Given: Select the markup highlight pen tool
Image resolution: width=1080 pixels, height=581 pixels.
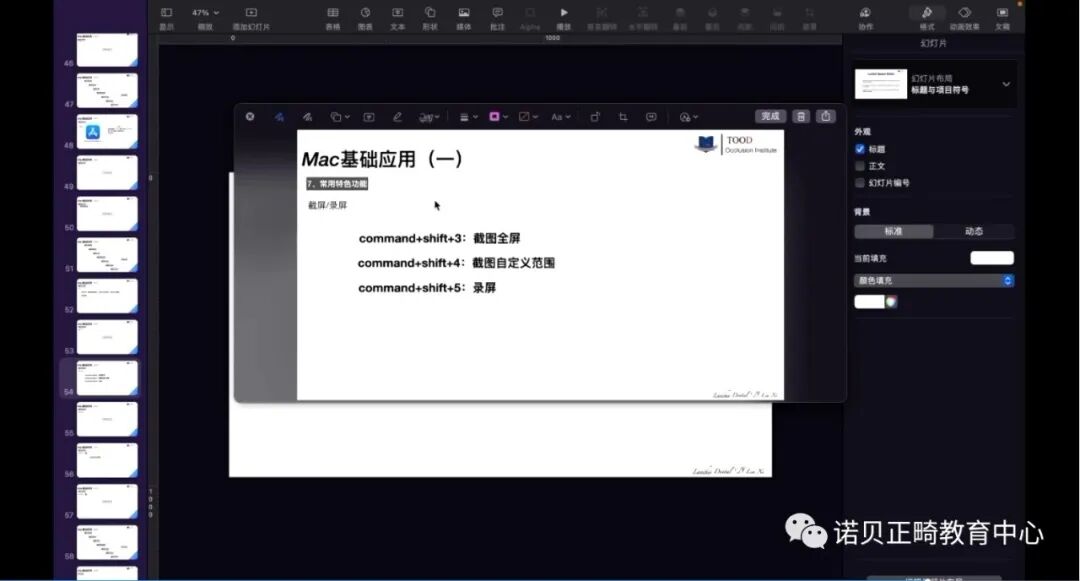Looking at the screenshot, I should (397, 117).
